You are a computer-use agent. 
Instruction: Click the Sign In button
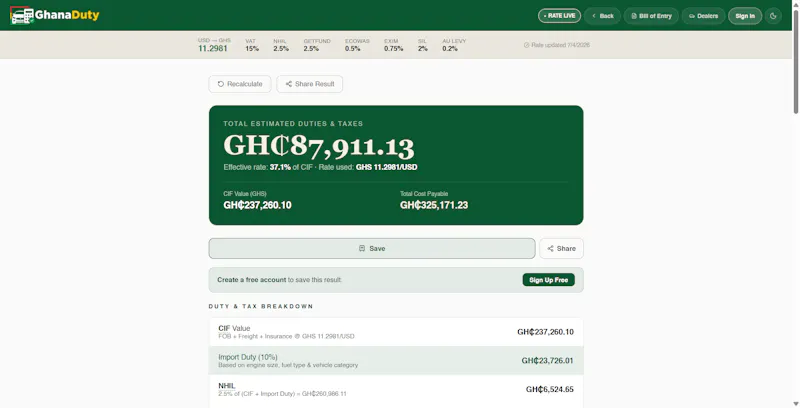click(745, 16)
